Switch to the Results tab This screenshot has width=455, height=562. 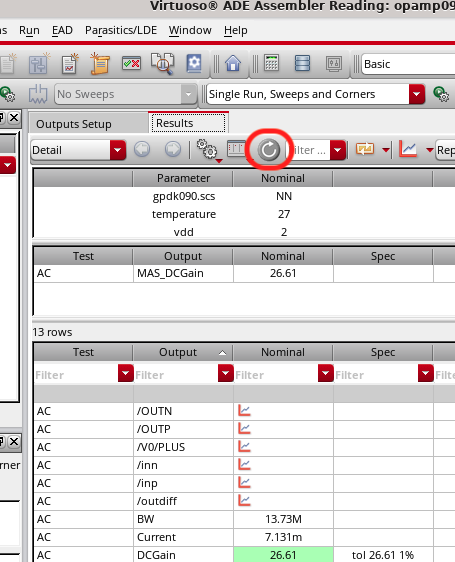coord(188,123)
